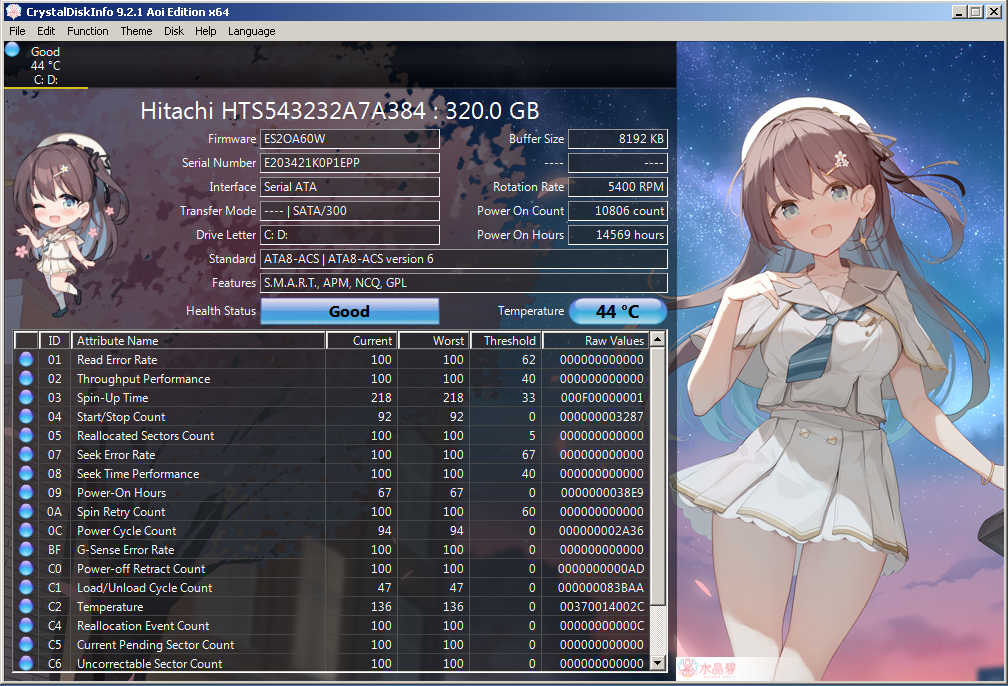
Task: Click the Raw Values column header
Action: click(x=596, y=341)
